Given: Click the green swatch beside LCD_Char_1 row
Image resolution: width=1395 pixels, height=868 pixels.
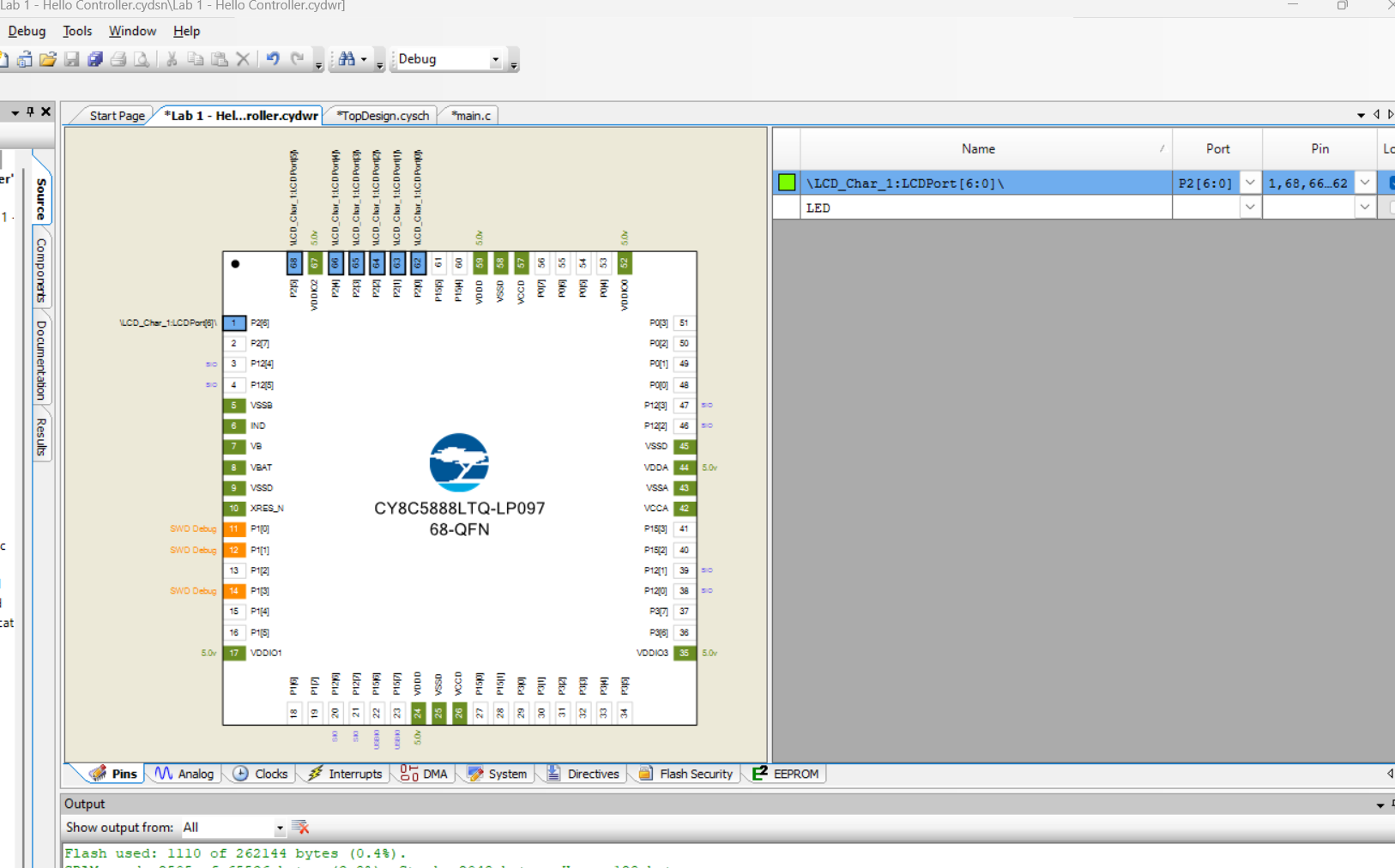Looking at the screenshot, I should [787, 183].
